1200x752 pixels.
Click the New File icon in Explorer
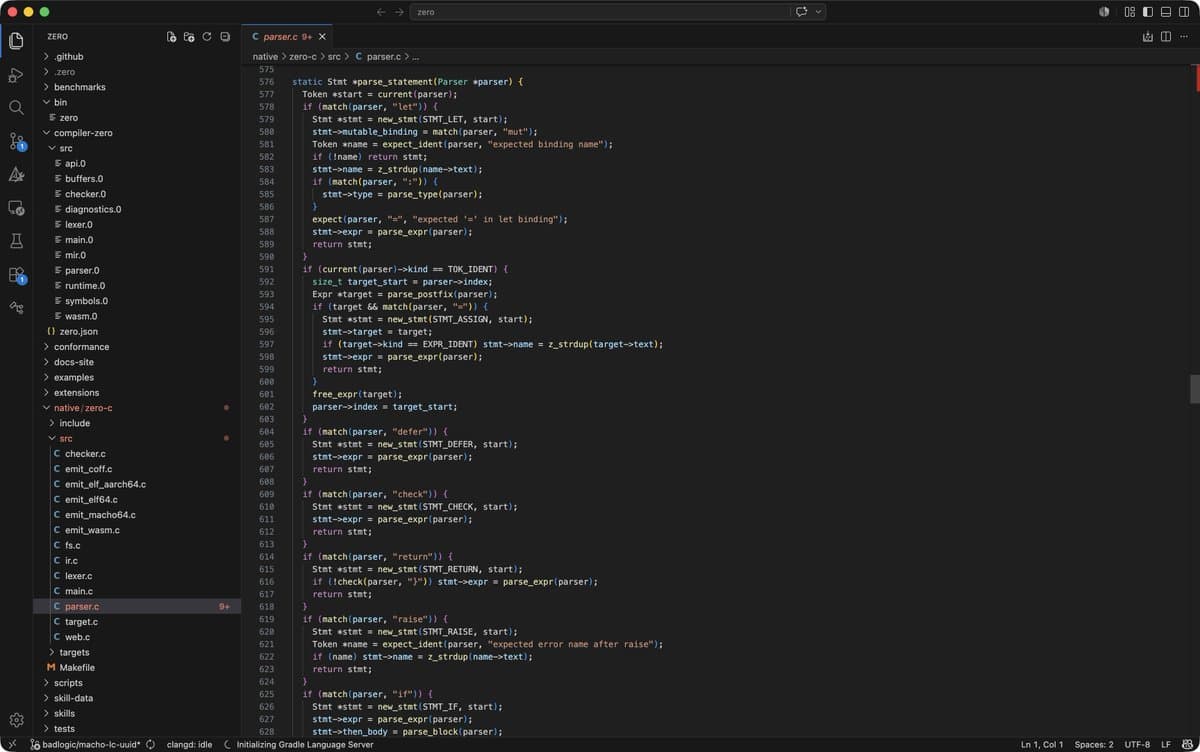[x=172, y=37]
